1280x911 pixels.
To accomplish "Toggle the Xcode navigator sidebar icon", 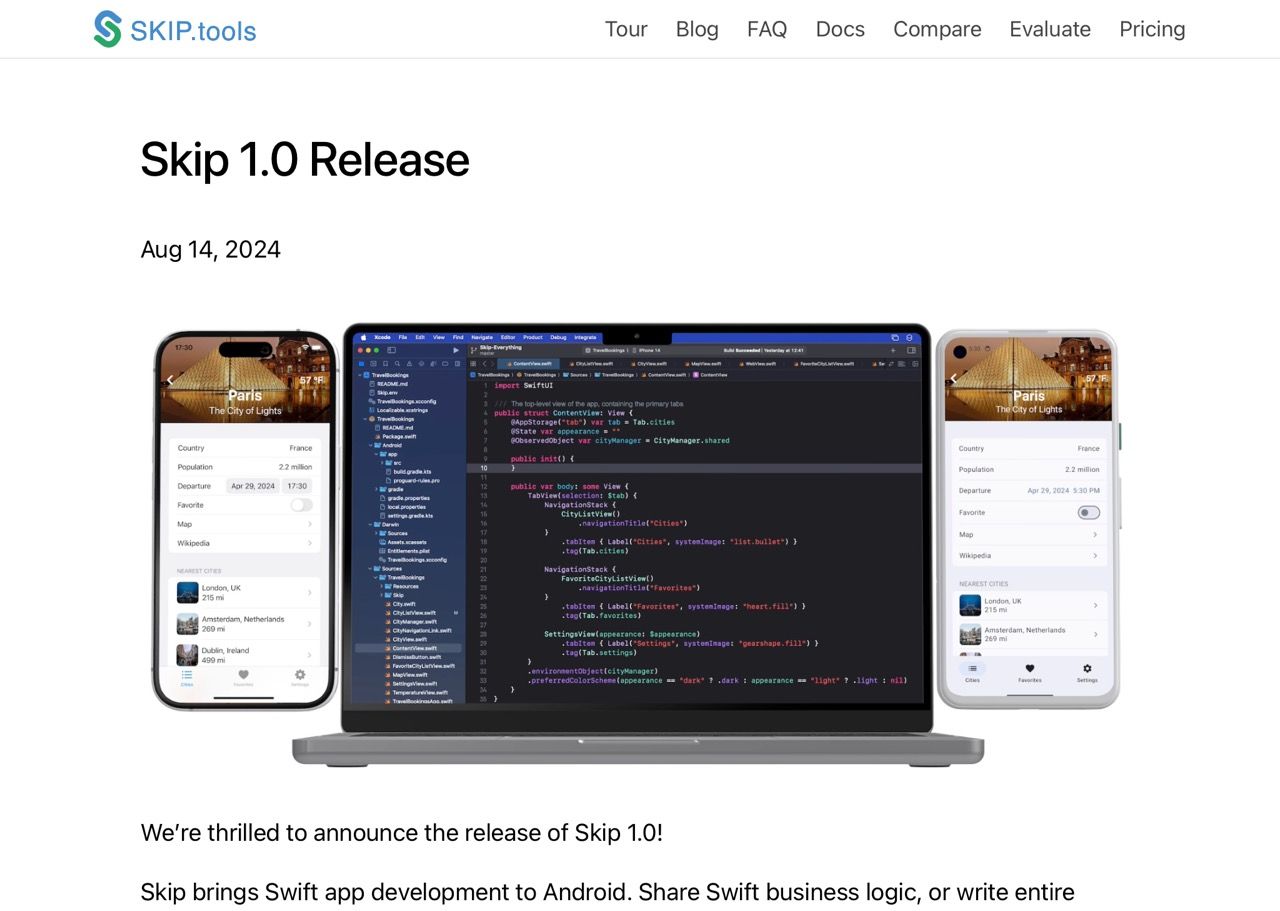I will pos(392,350).
